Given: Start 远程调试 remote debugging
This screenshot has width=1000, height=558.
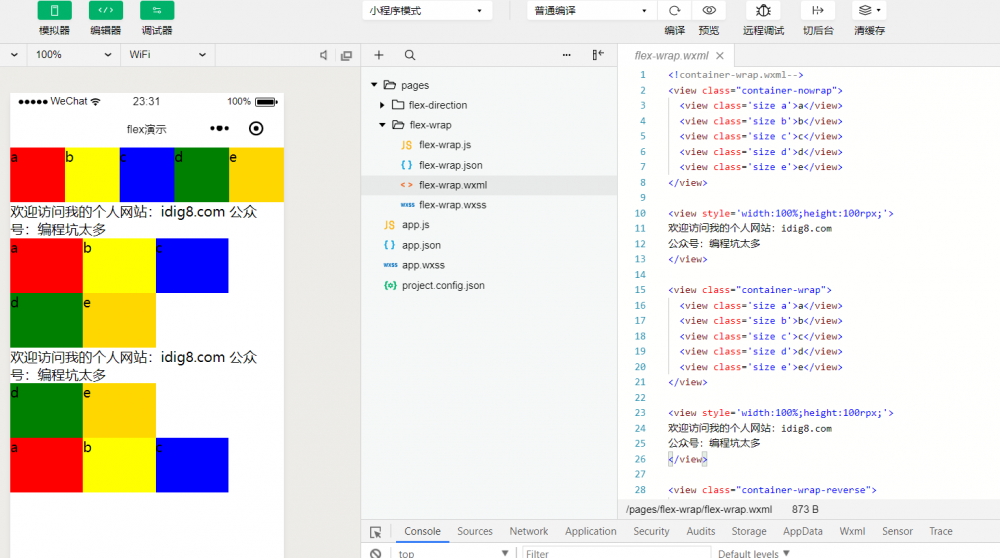Looking at the screenshot, I should (763, 11).
